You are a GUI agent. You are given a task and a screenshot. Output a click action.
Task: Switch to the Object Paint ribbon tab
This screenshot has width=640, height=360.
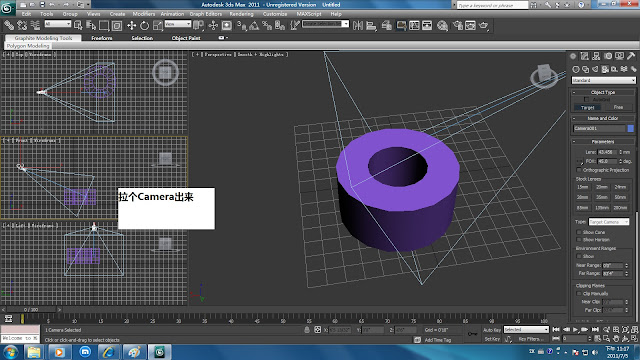pos(186,38)
